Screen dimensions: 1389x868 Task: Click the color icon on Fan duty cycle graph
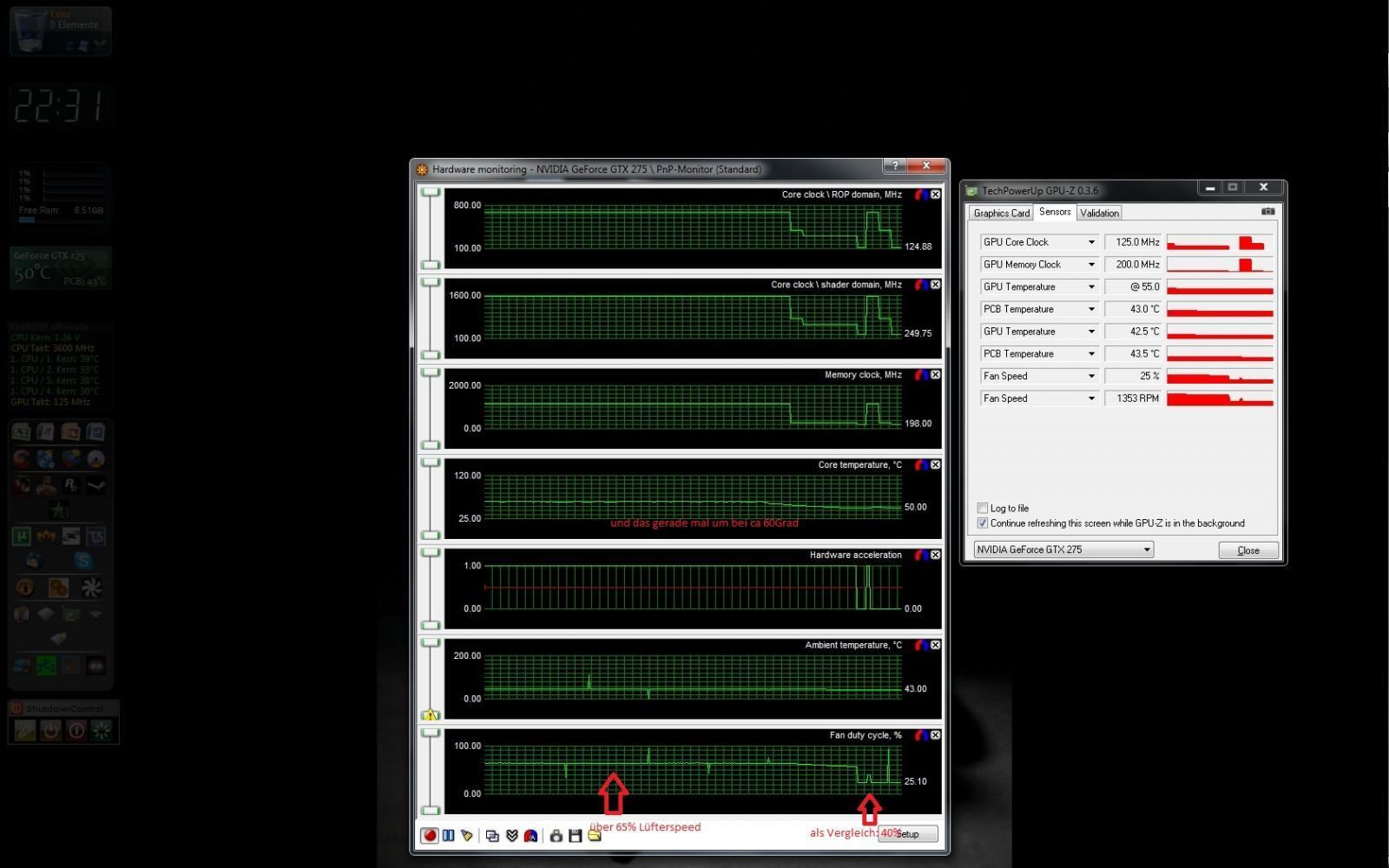[922, 735]
